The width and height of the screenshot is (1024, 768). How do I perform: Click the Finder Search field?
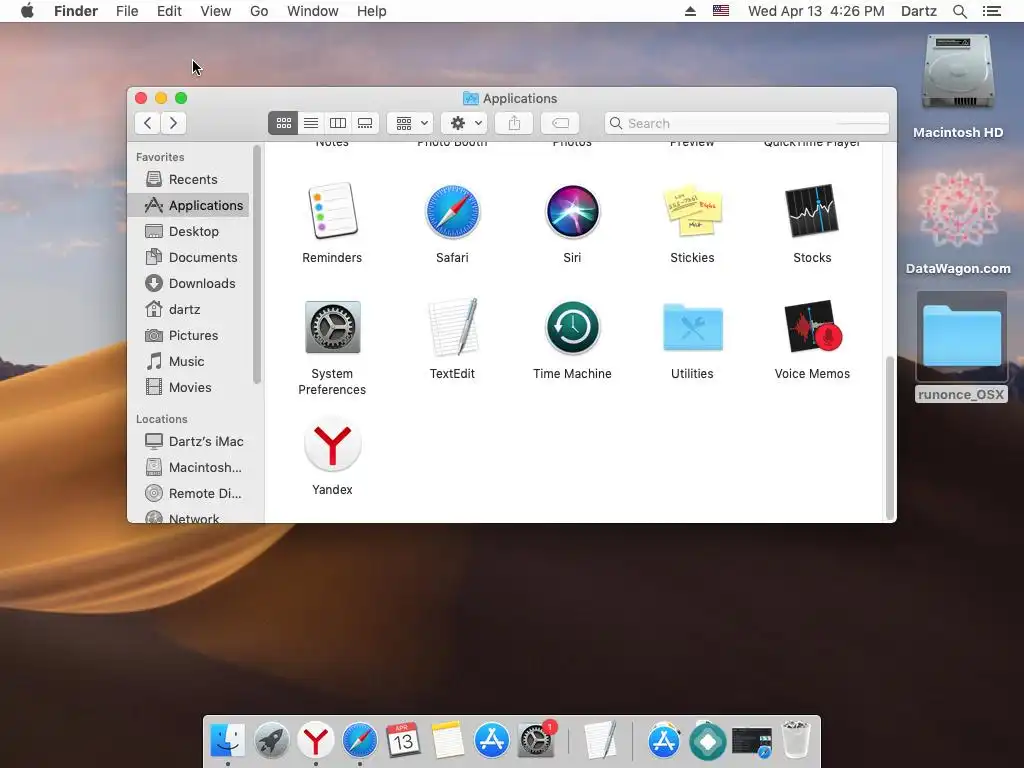pyautogui.click(x=746, y=123)
